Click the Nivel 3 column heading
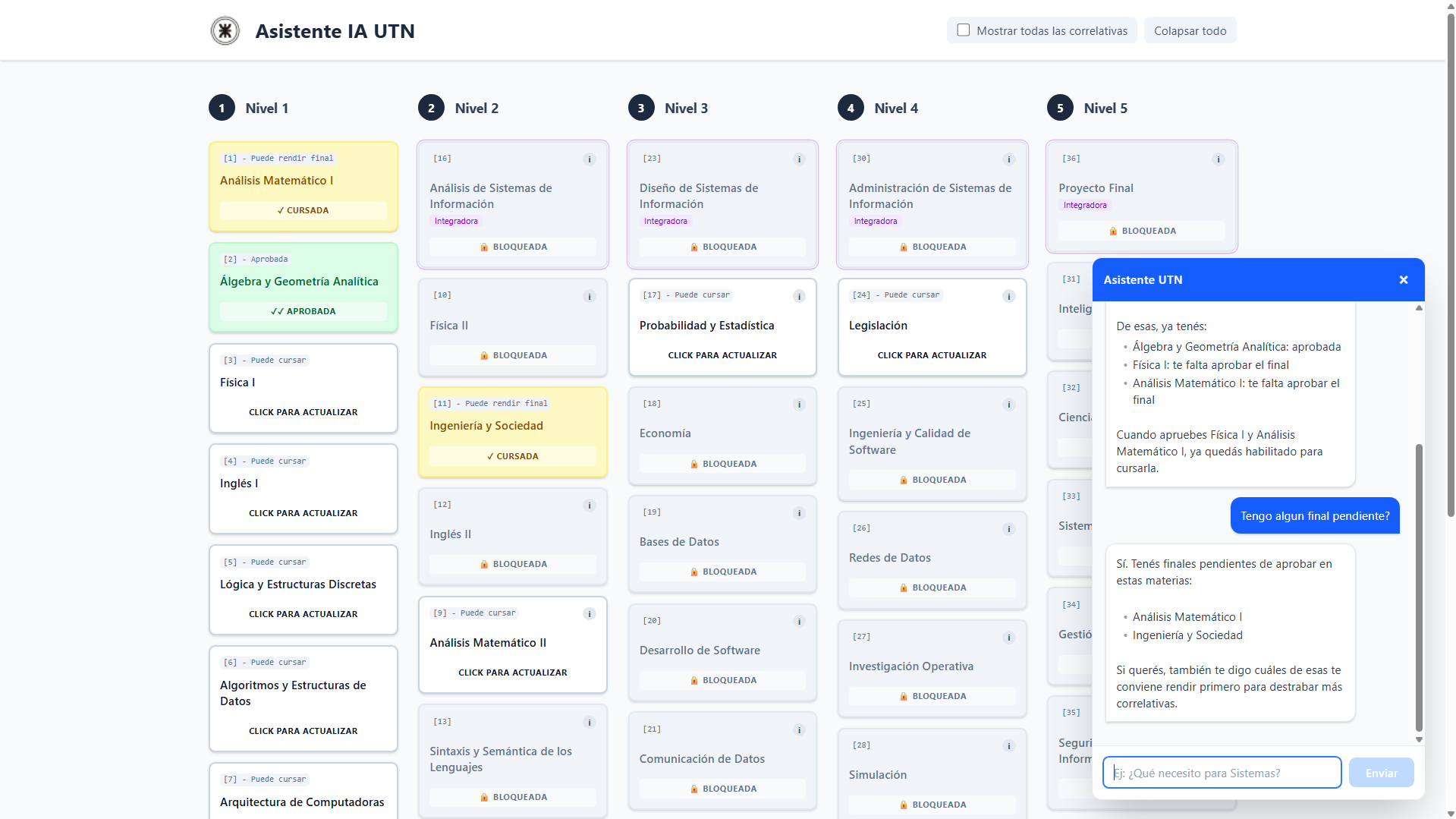 pyautogui.click(x=686, y=108)
